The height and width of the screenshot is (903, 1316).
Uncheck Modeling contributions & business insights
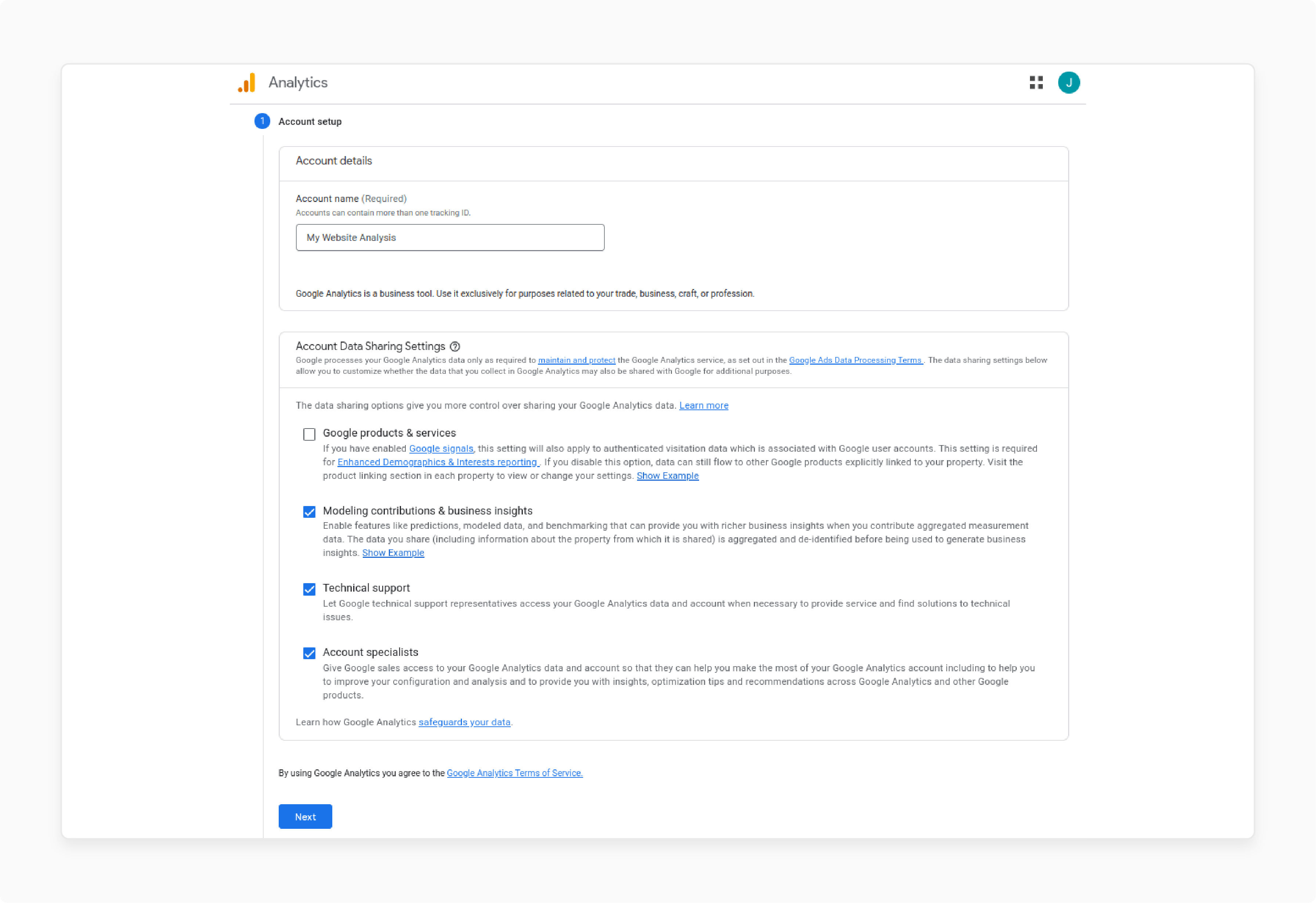point(309,512)
